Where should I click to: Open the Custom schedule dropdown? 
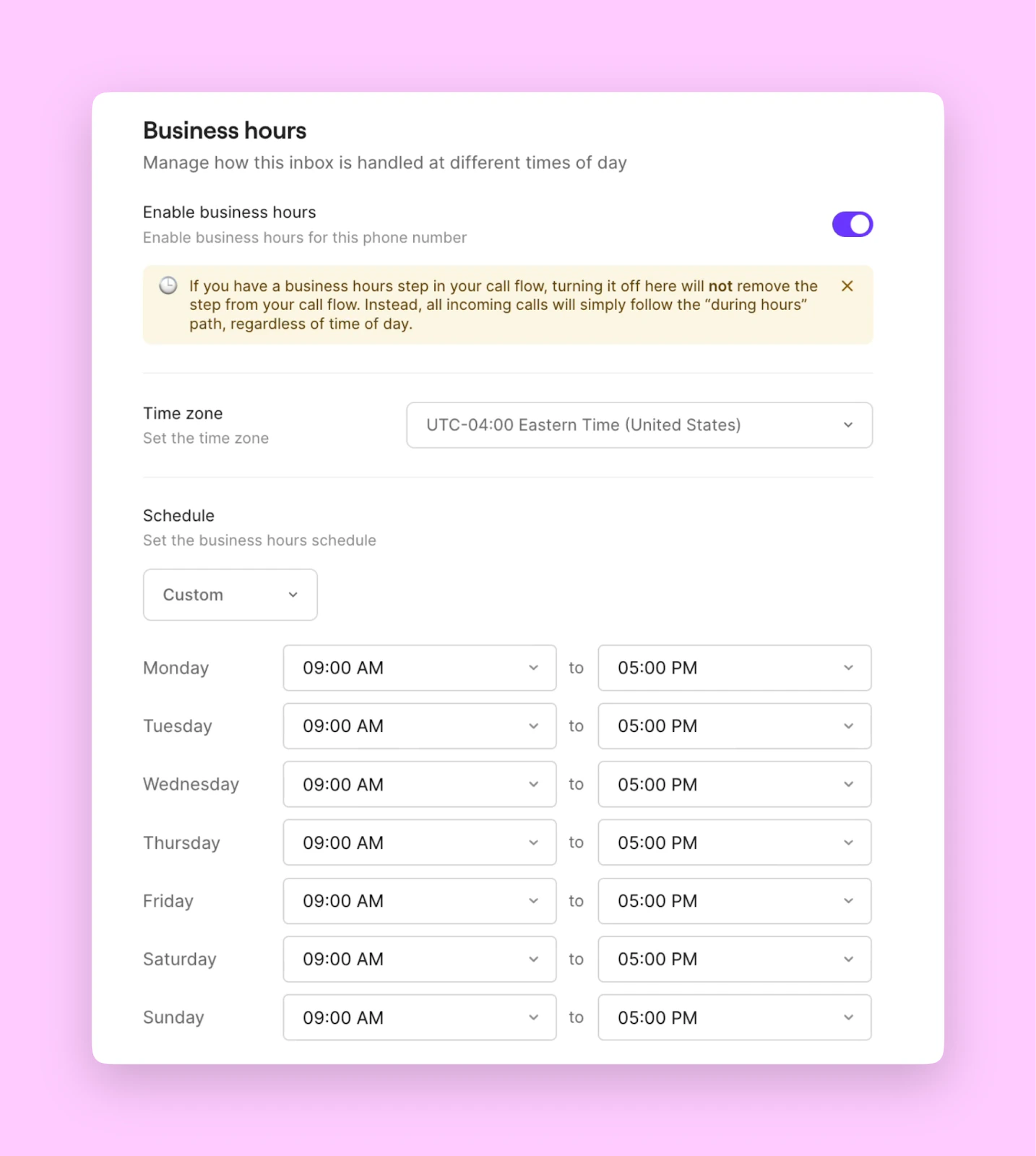coord(230,595)
